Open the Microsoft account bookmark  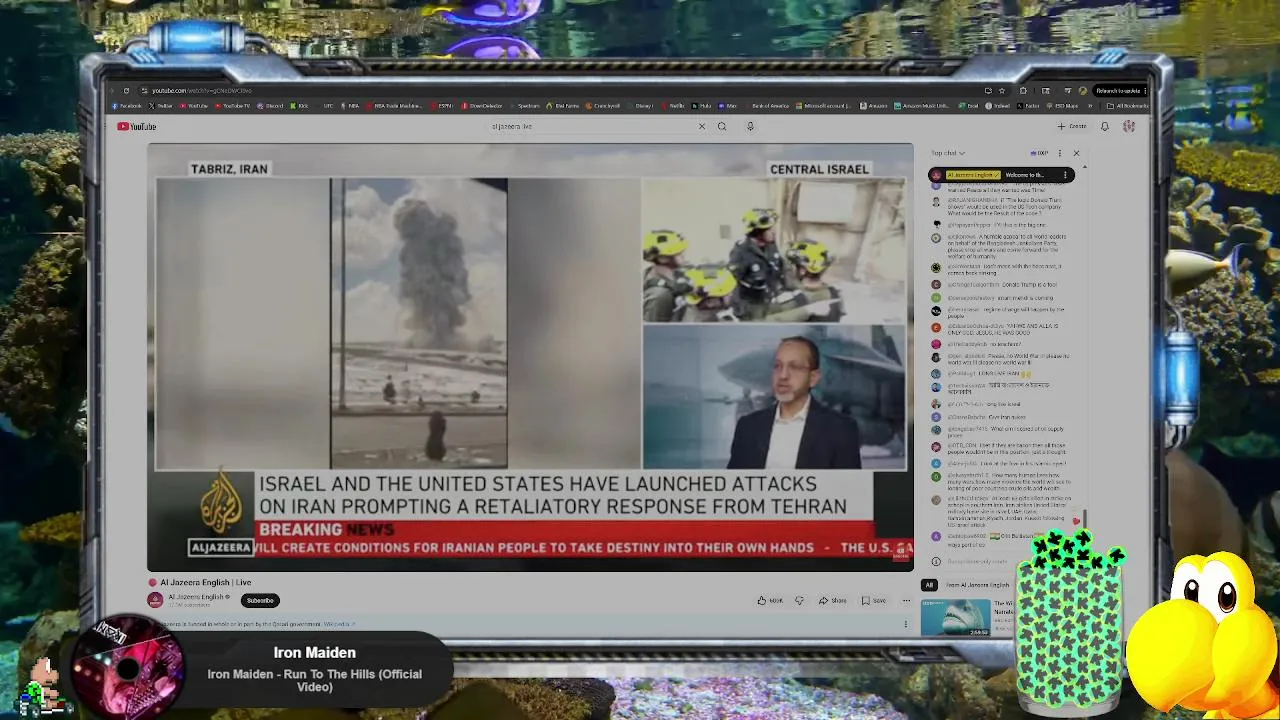click(x=824, y=106)
